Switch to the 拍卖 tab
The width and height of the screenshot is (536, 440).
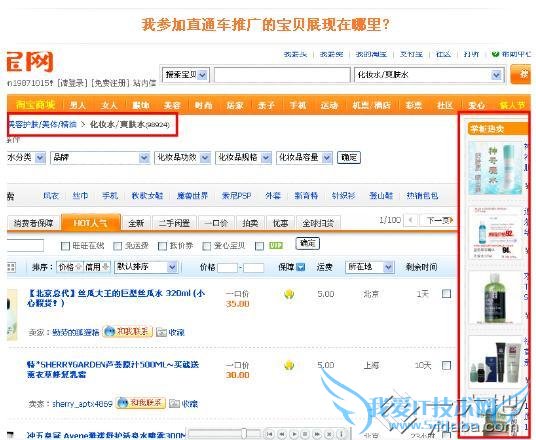click(x=250, y=223)
